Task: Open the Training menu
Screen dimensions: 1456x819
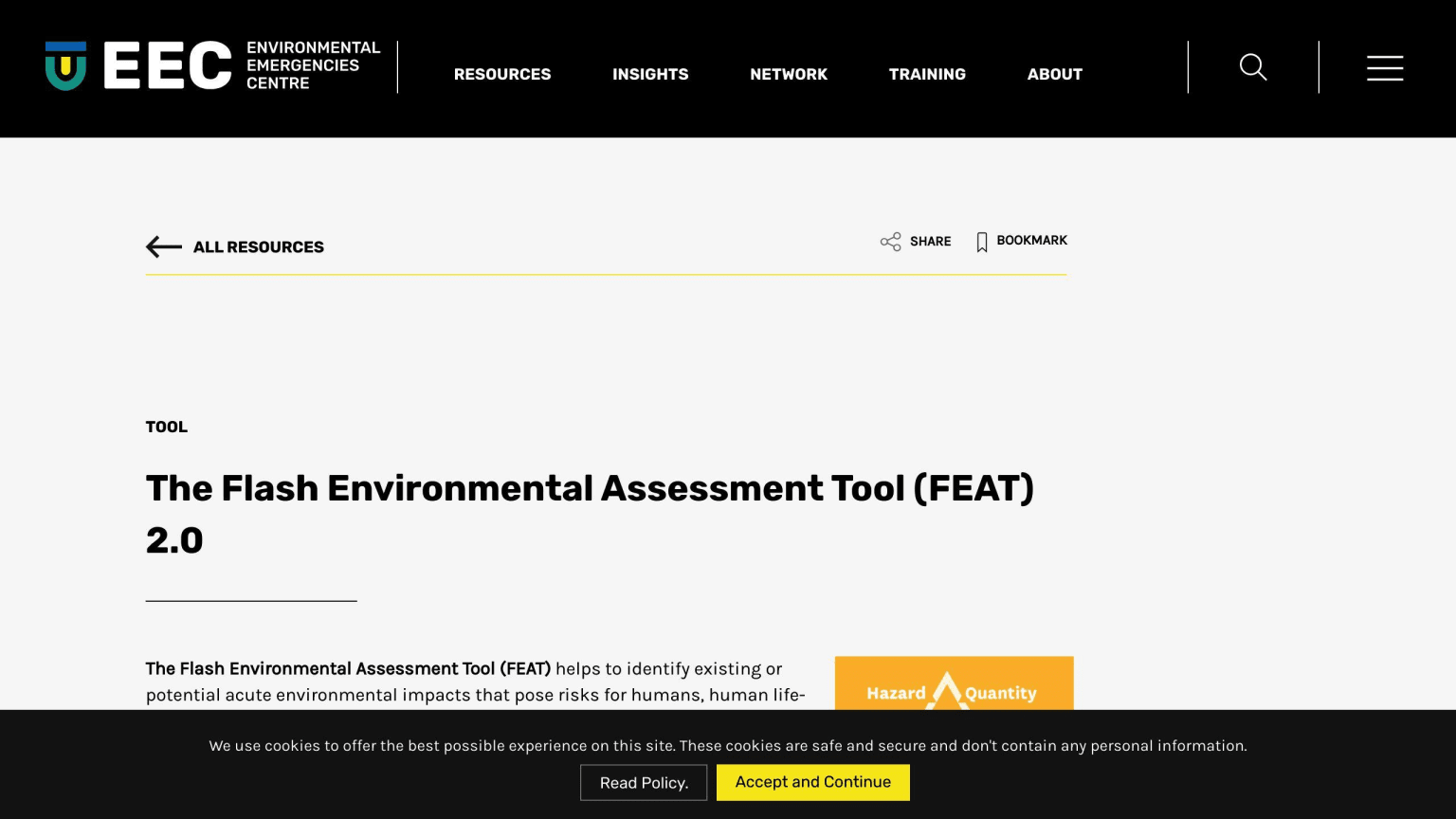Action: [927, 74]
